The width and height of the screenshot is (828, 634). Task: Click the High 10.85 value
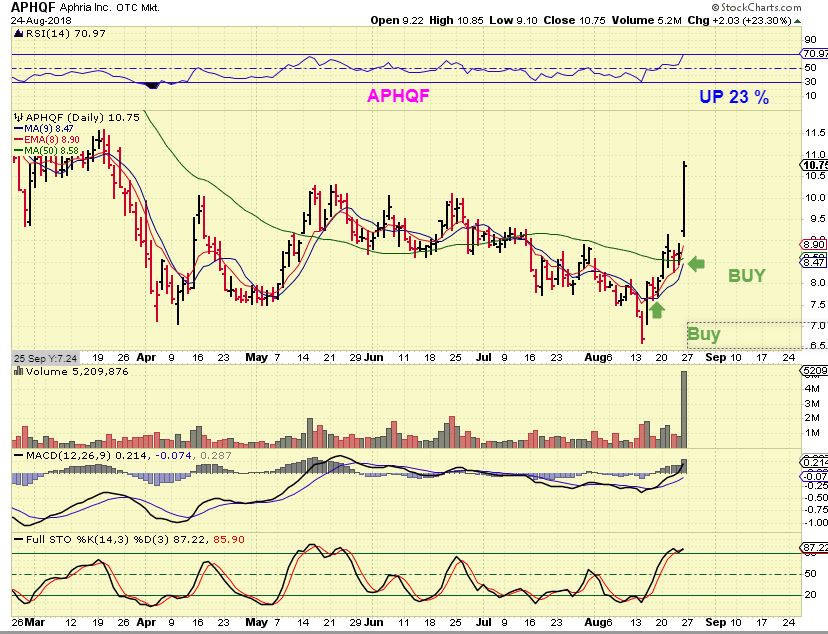[456, 21]
